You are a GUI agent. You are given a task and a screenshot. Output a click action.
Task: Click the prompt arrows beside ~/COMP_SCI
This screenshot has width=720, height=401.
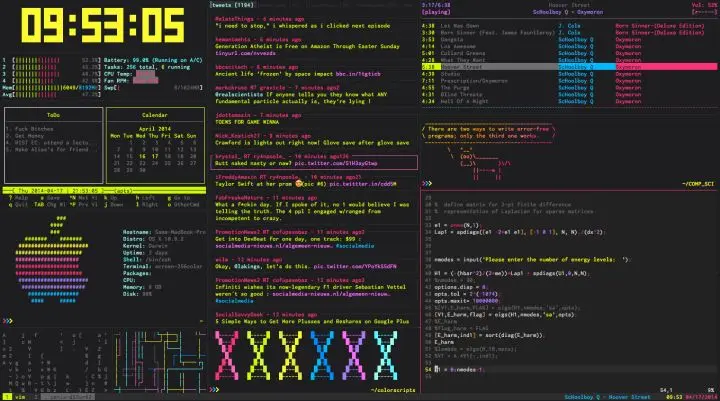click(427, 184)
